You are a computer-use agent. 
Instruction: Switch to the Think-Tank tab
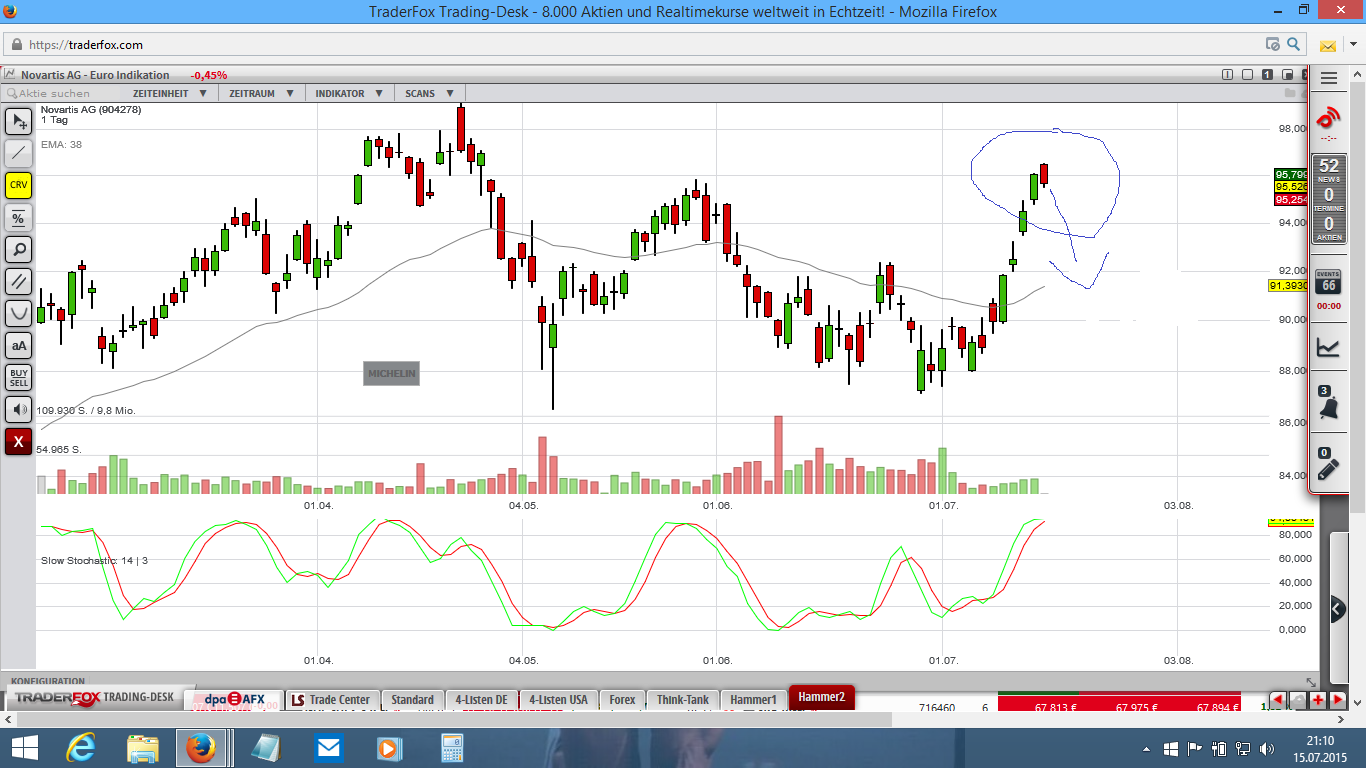pos(683,699)
